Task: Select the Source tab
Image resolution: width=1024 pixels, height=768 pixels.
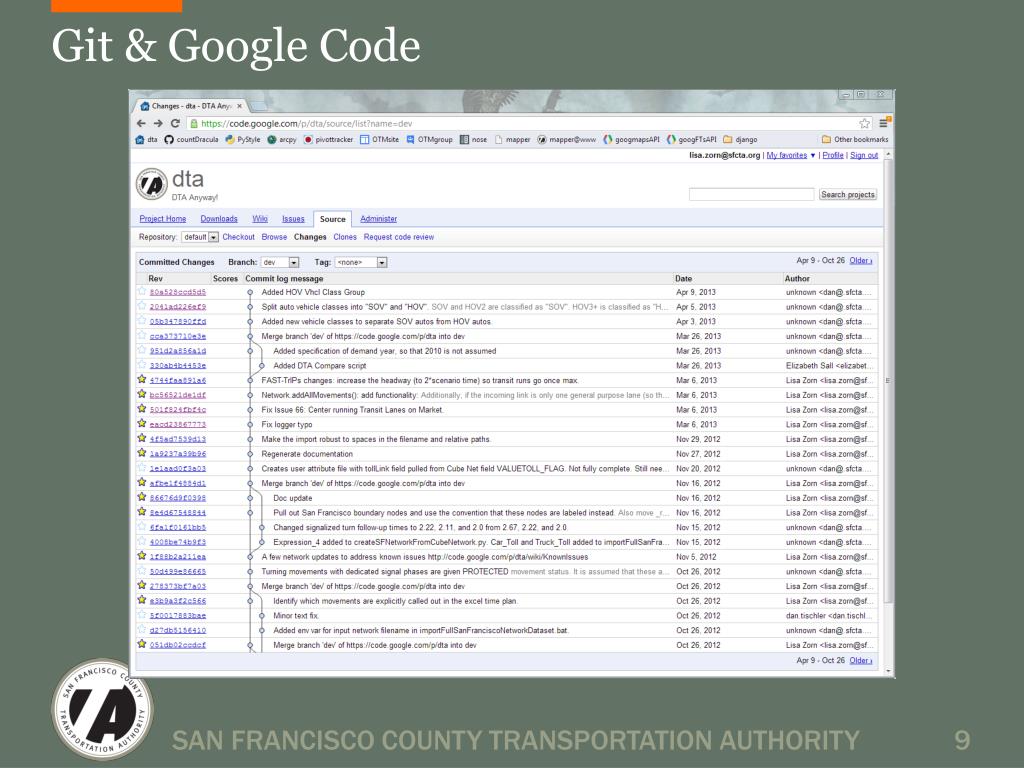Action: coord(332,219)
